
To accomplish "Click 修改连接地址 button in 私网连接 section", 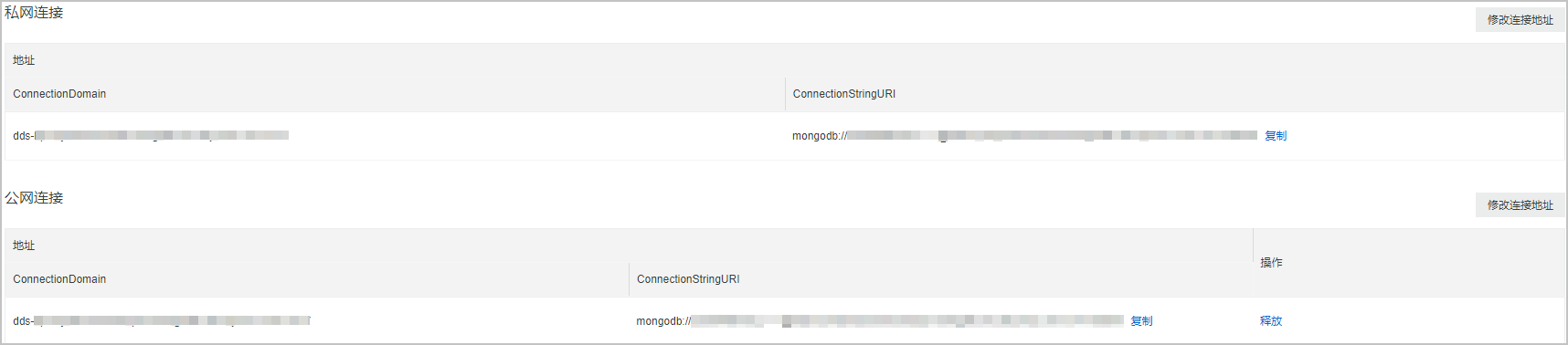I will tap(1520, 20).
